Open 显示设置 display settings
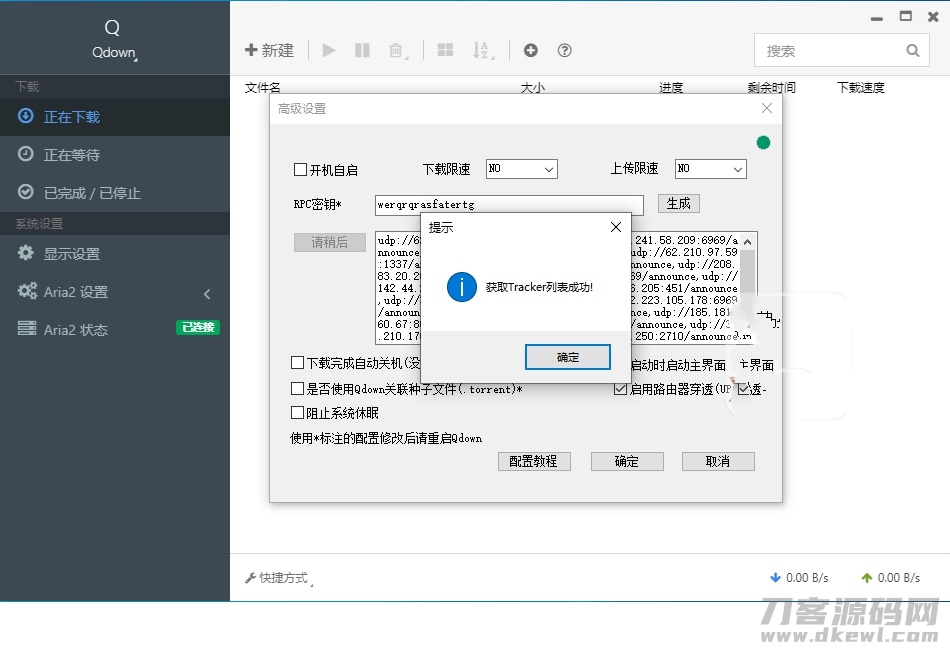The height and width of the screenshot is (648, 950). [x=115, y=254]
